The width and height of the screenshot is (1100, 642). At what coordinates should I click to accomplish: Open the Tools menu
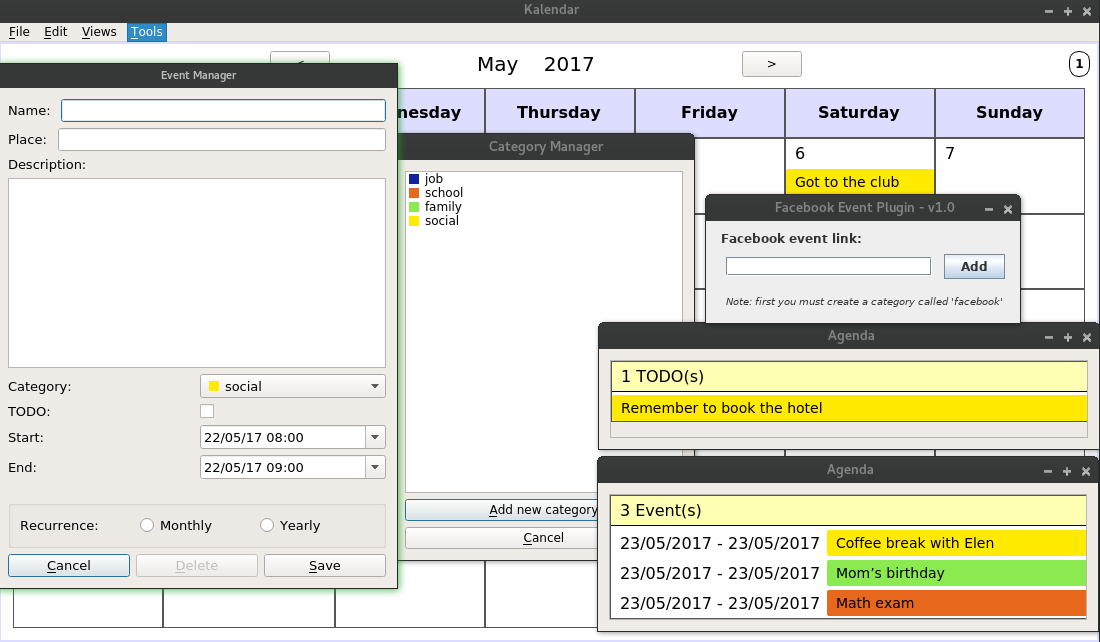point(146,31)
